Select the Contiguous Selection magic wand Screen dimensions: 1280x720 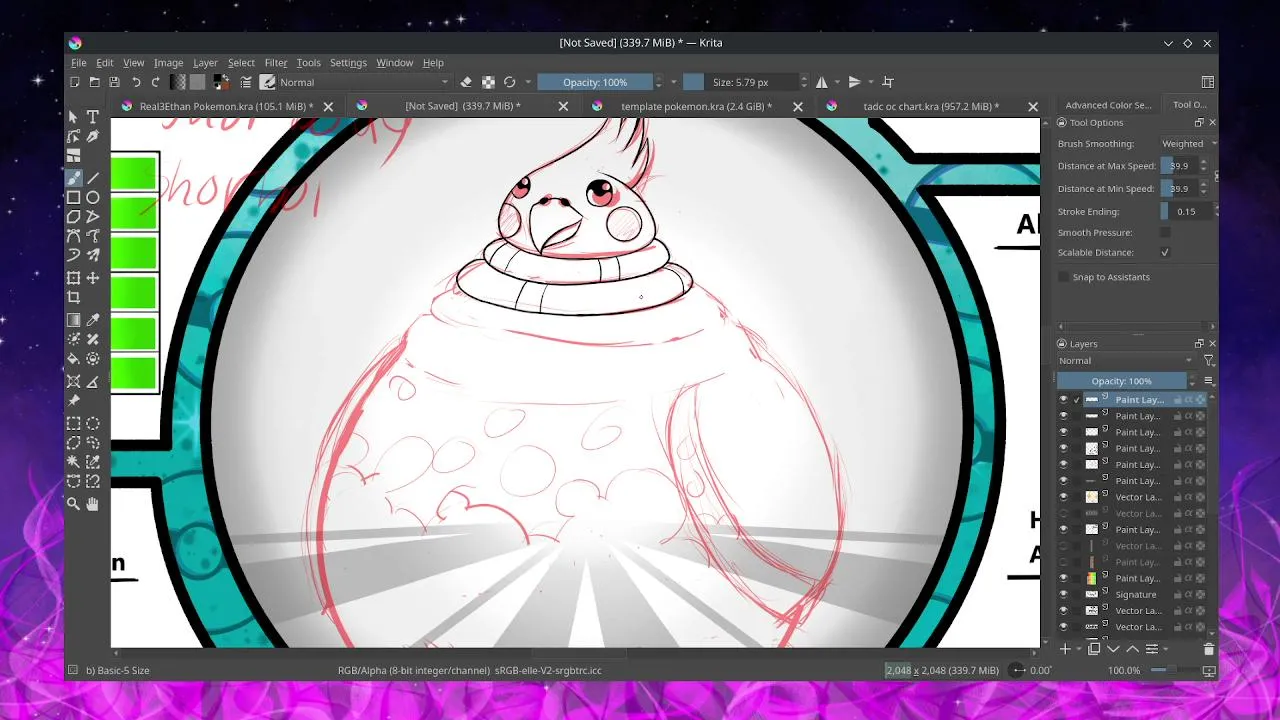pyautogui.click(x=73, y=462)
